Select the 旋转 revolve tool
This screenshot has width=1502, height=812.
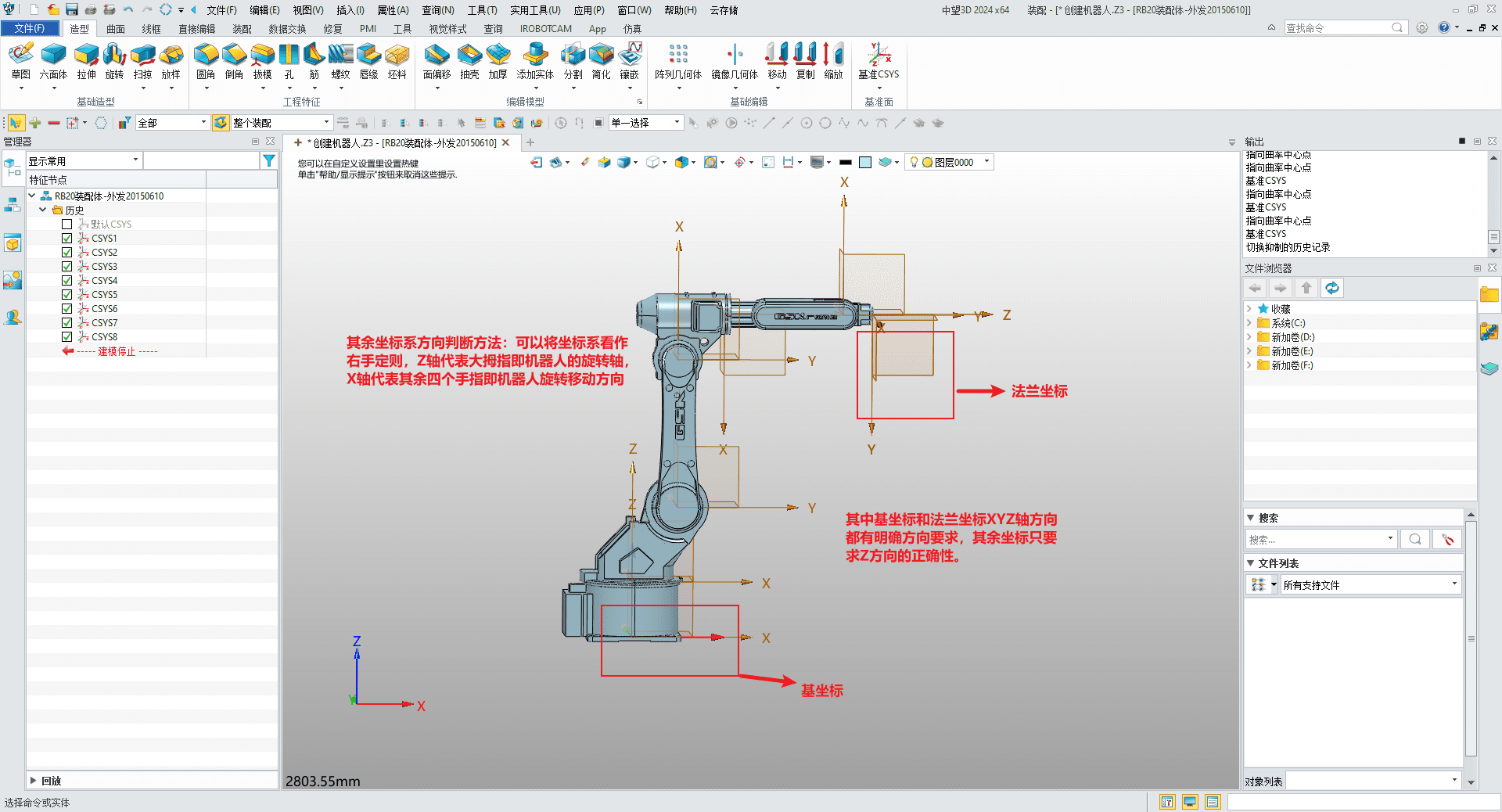coord(114,61)
